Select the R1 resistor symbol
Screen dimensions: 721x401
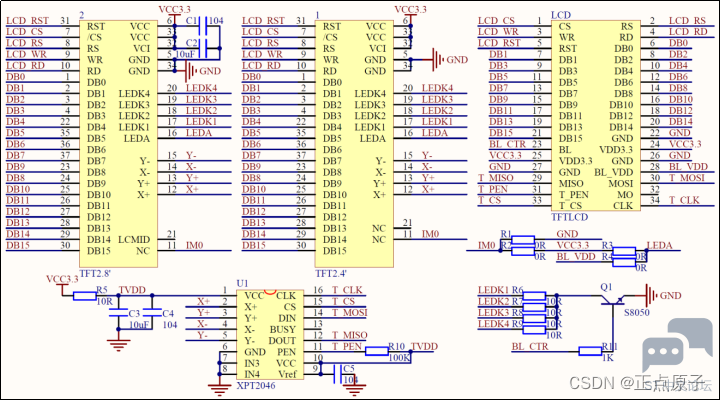(x=523, y=240)
